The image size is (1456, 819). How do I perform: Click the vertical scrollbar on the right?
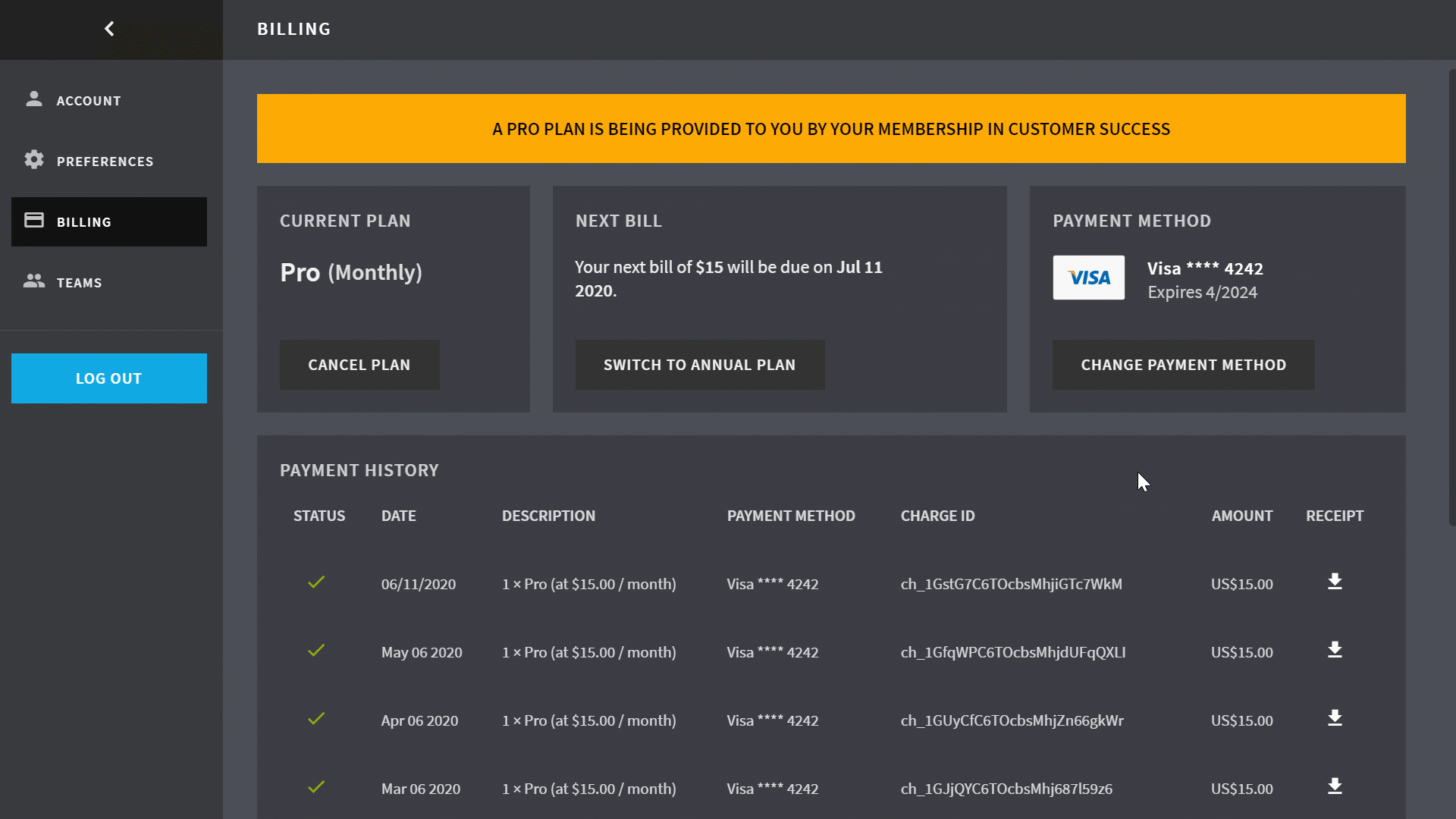(1451, 297)
